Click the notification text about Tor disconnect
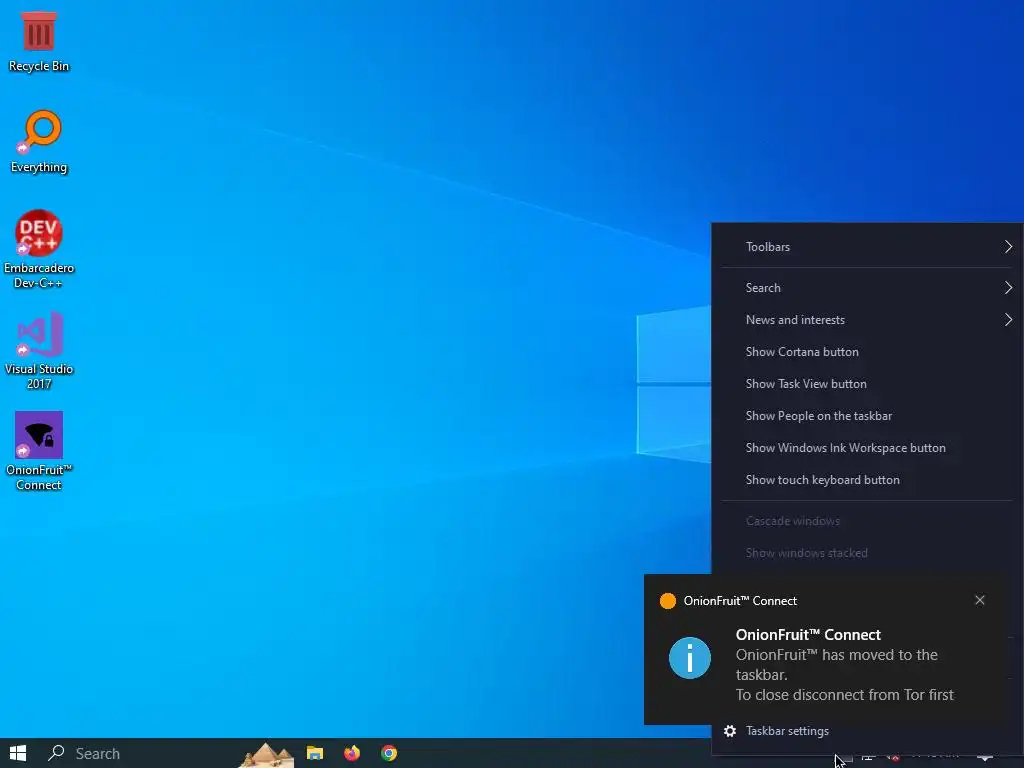Screen dimensions: 1024x768 click(844, 695)
